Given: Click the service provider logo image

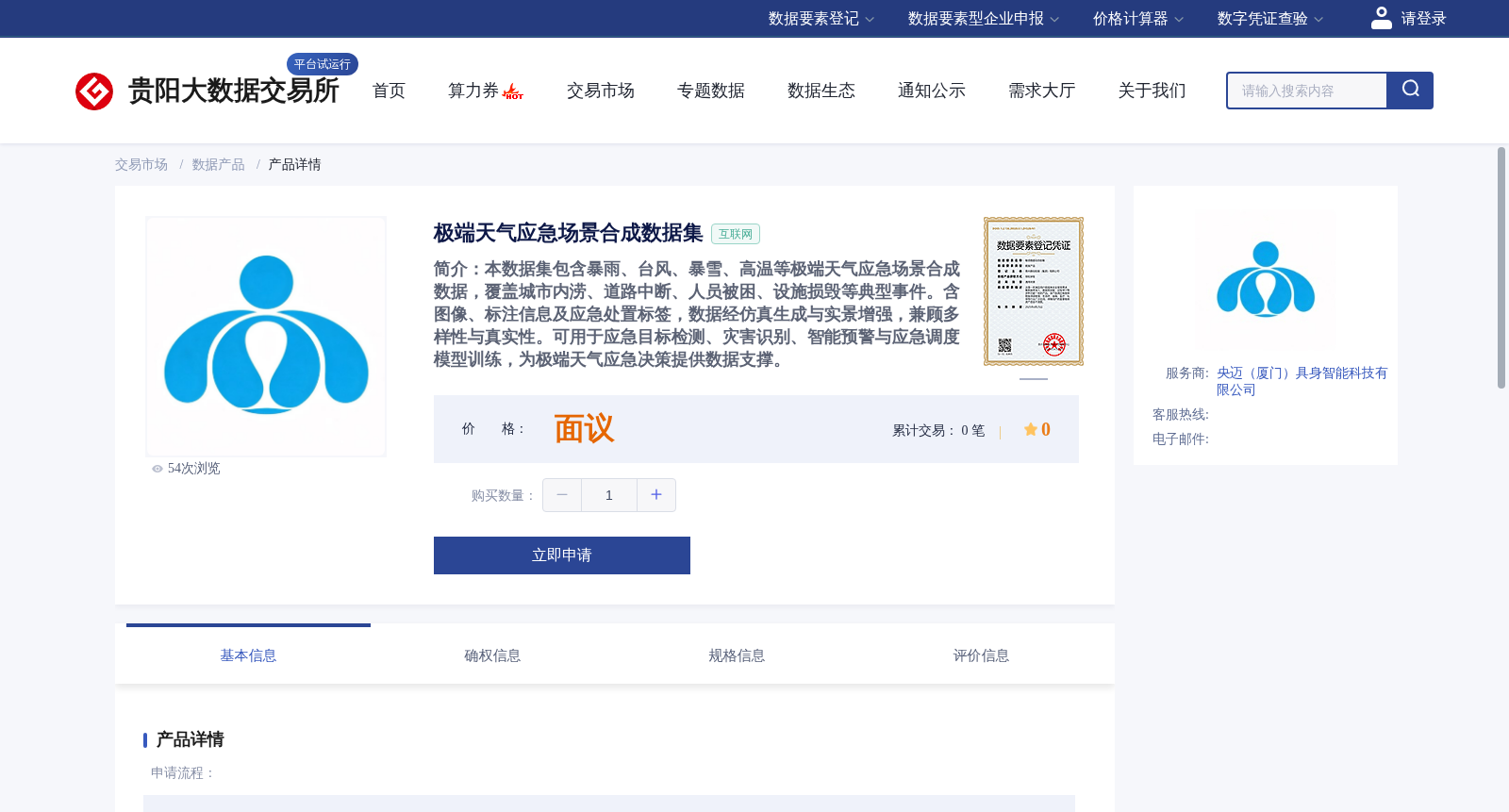Looking at the screenshot, I should click(x=1266, y=280).
